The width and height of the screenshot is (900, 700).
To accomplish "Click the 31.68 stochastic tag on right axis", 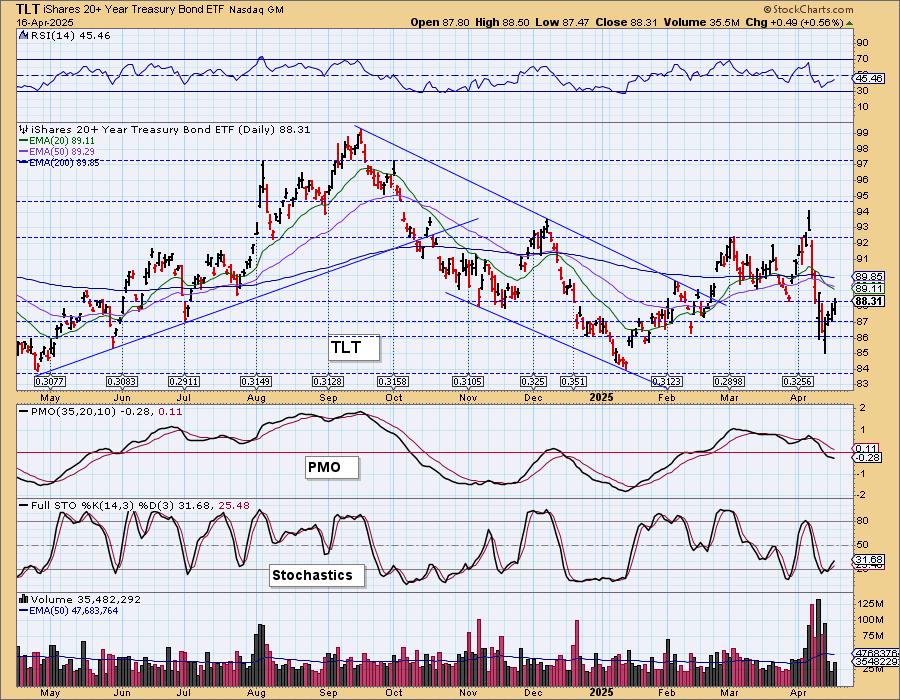I will coord(868,559).
